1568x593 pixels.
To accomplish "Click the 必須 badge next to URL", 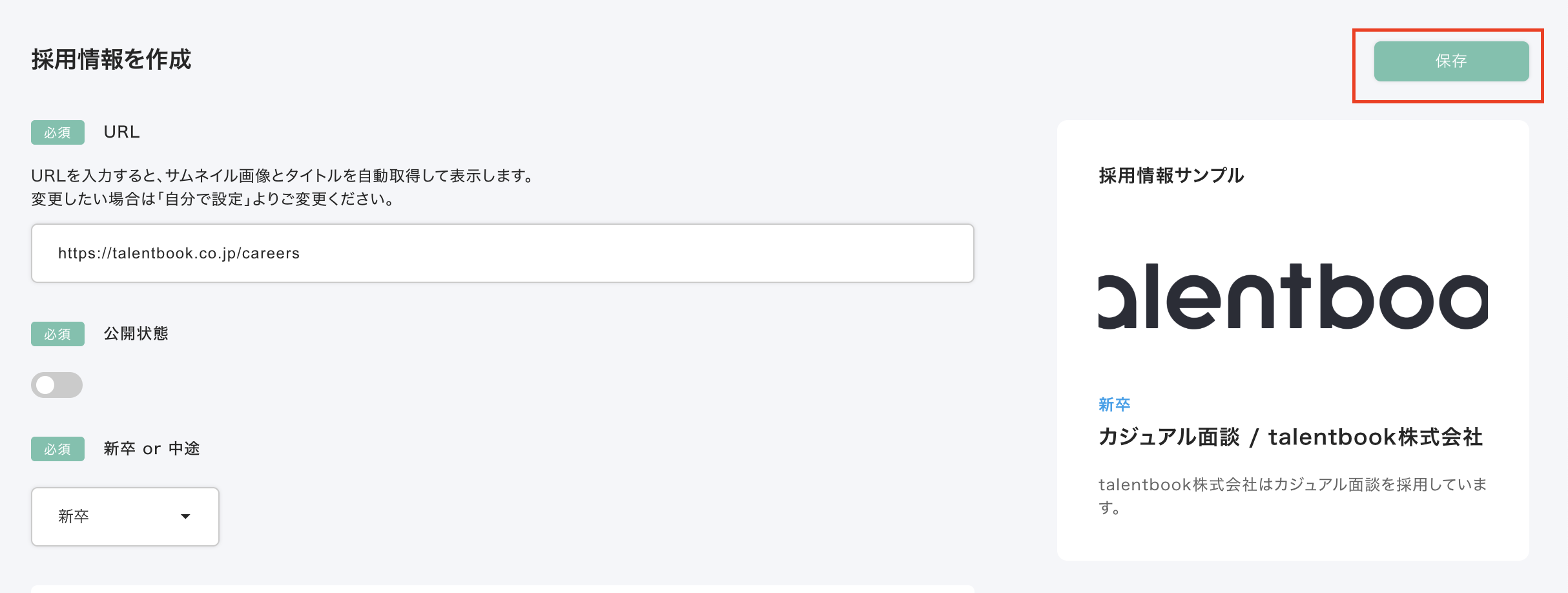I will click(x=57, y=132).
